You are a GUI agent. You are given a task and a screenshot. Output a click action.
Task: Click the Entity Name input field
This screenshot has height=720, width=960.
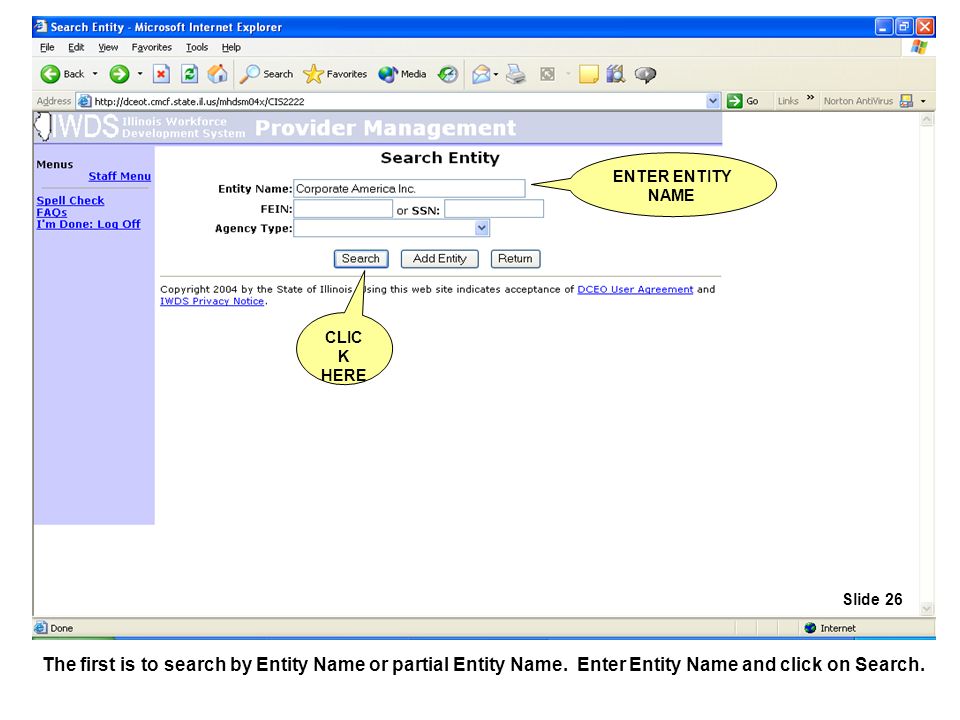tap(409, 189)
